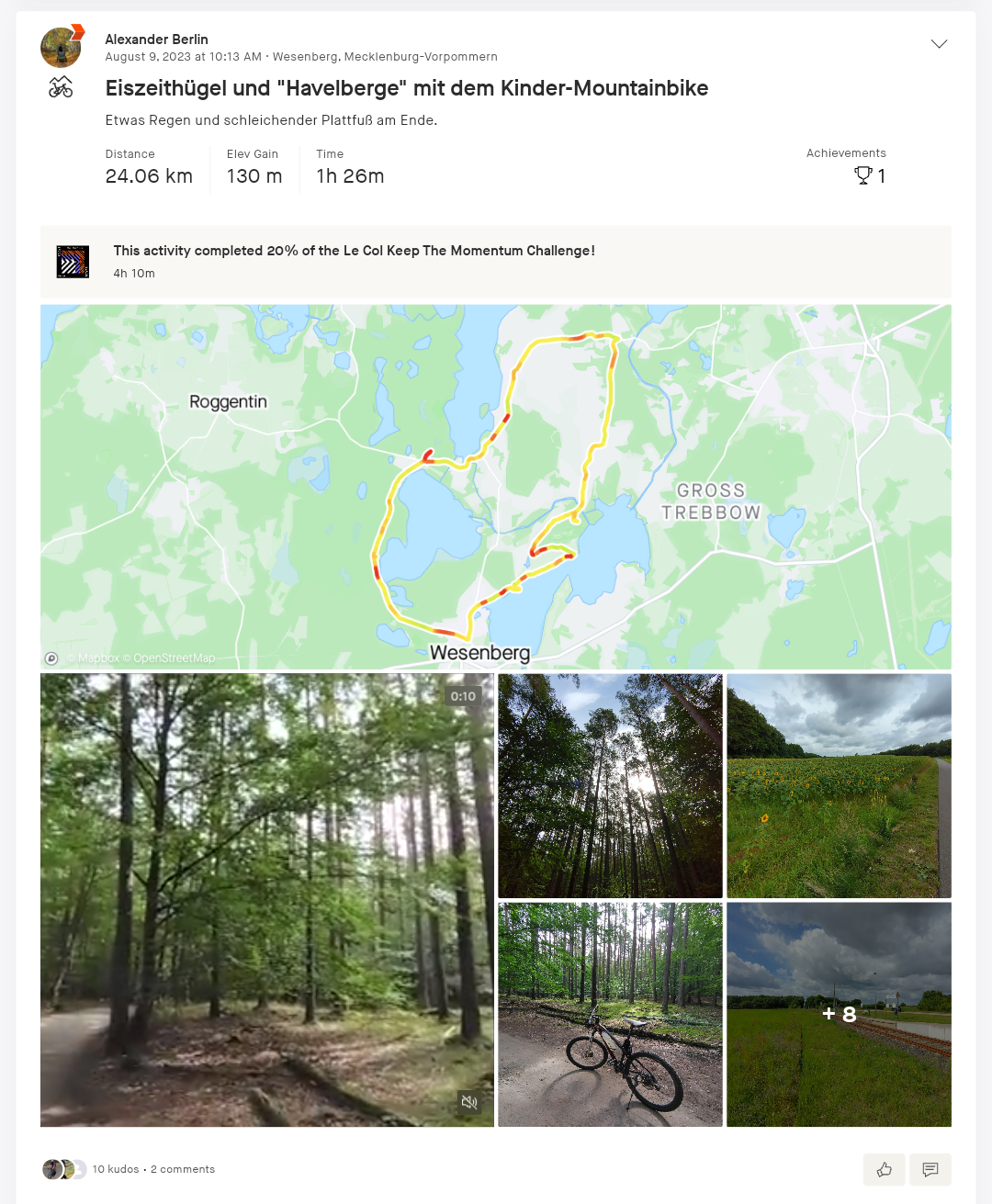Viewport: 992px width, 1204px height.
Task: Click the mountain bike activity type icon
Action: click(x=61, y=87)
